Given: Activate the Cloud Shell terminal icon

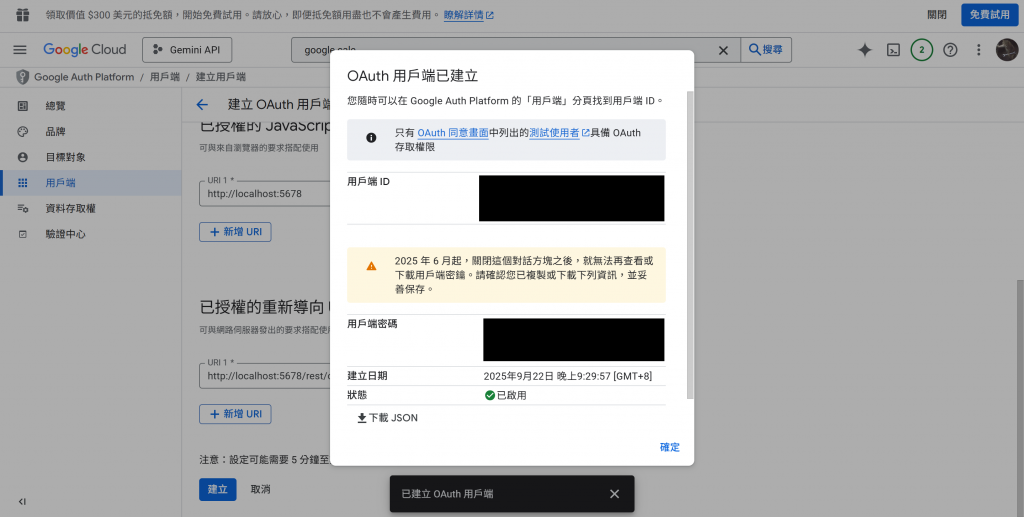Looking at the screenshot, I should click(x=893, y=50).
